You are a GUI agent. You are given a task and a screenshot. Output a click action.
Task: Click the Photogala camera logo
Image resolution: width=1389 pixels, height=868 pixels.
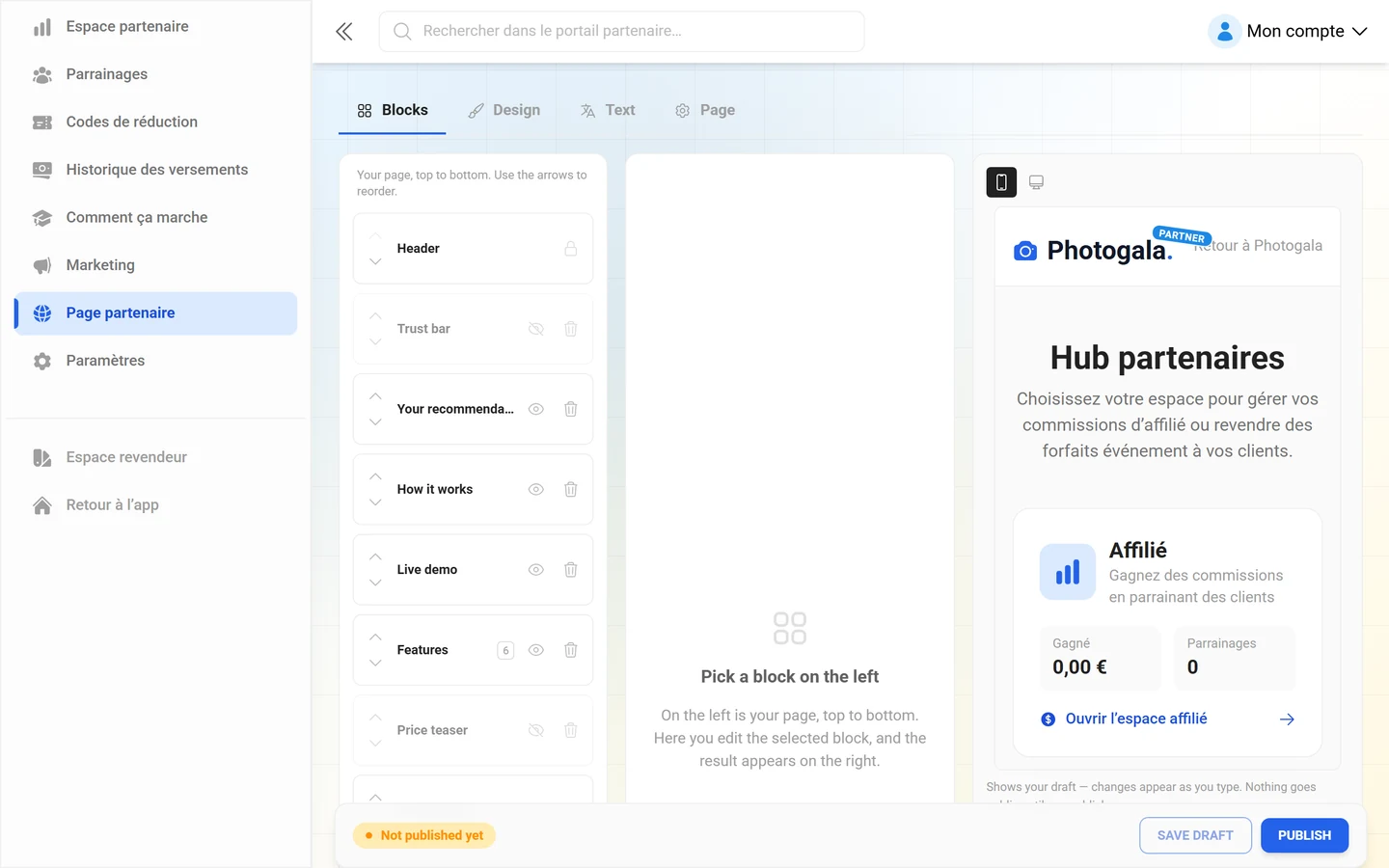[x=1025, y=251]
